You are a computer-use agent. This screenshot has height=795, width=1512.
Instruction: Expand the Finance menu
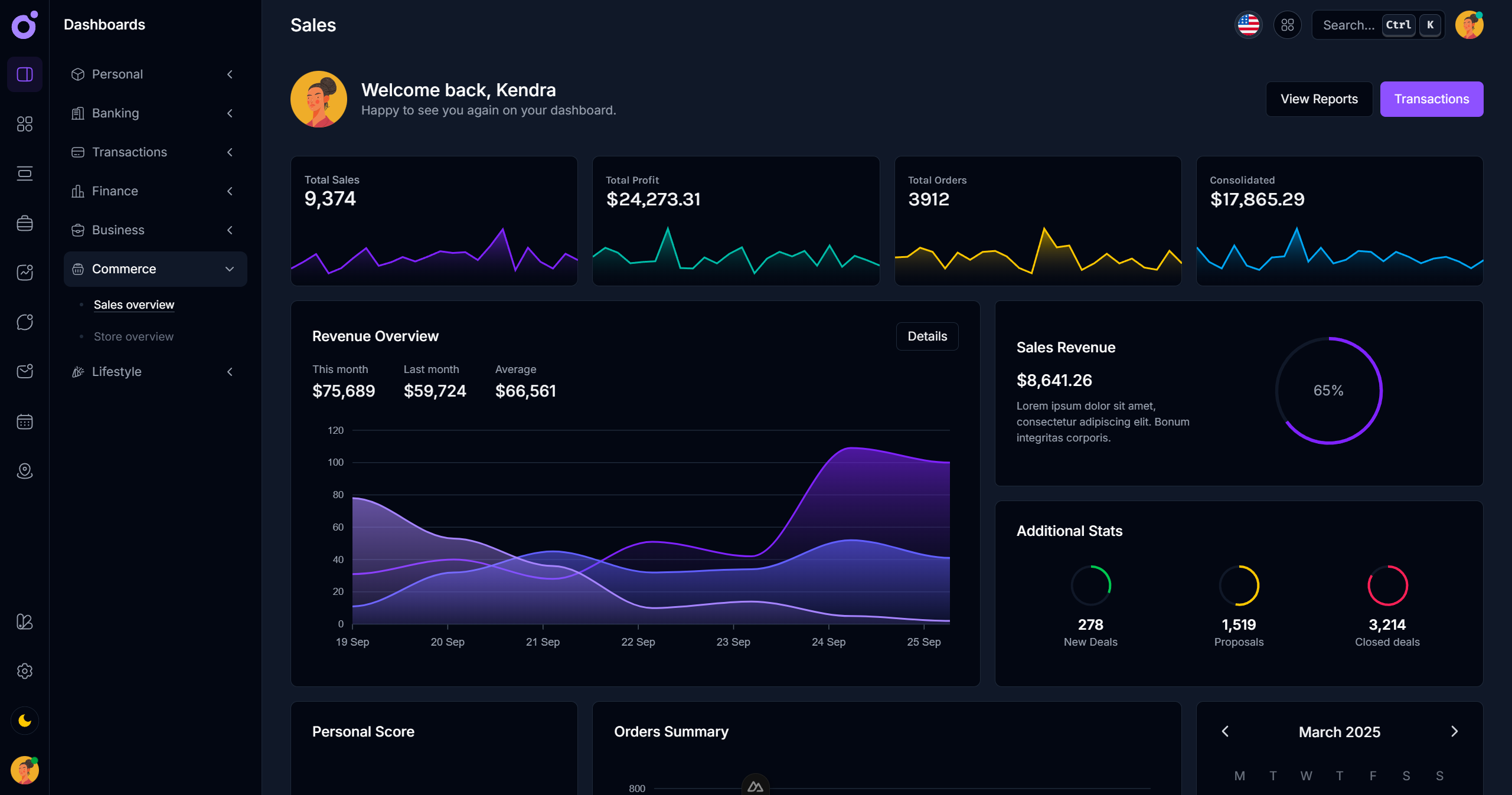click(x=155, y=191)
